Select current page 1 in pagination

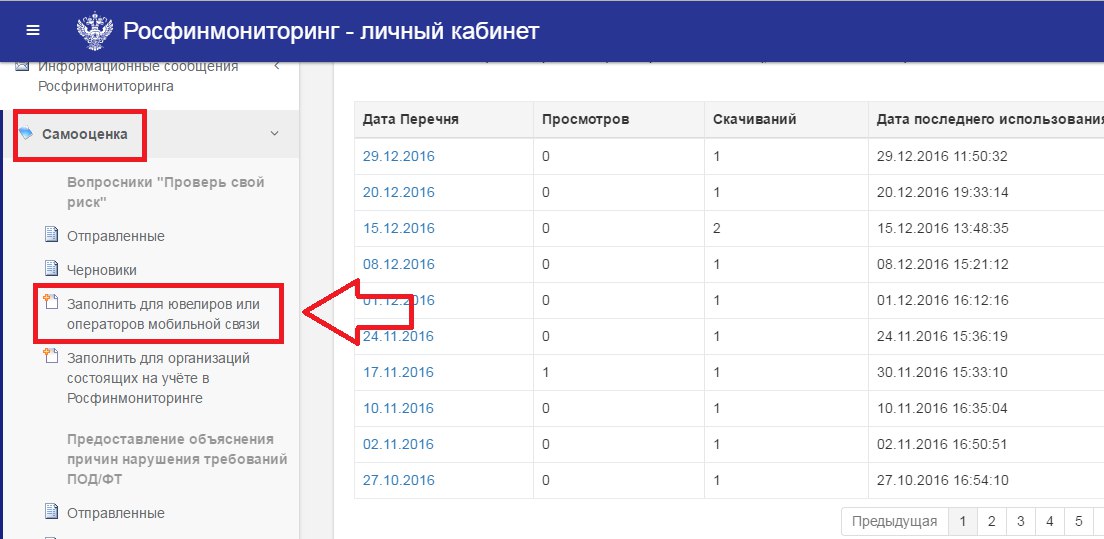962,521
